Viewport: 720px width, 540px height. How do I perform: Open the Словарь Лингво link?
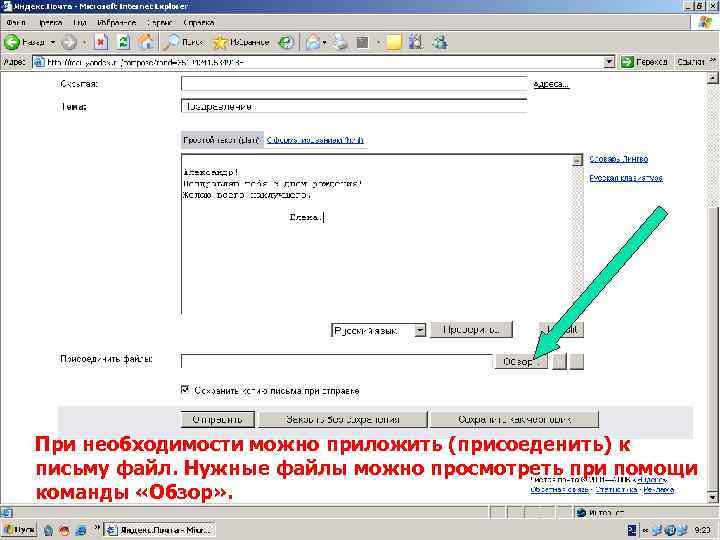(619, 159)
